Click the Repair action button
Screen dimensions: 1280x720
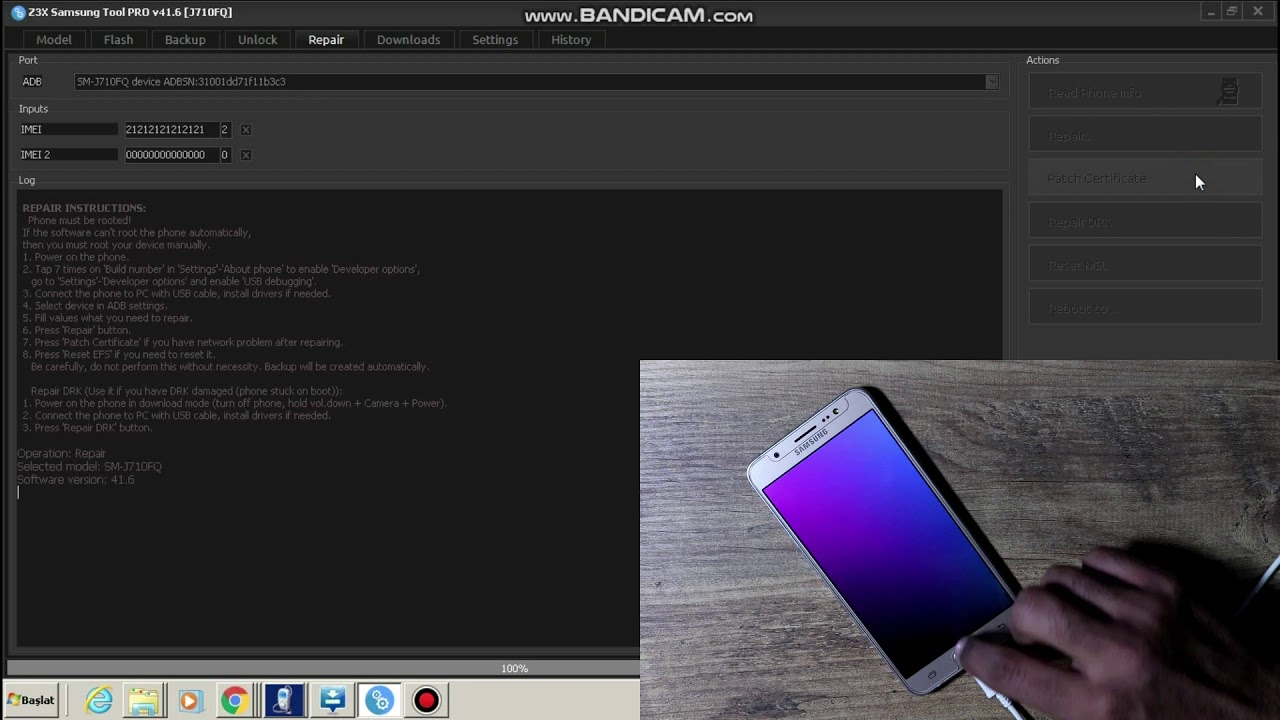click(x=1145, y=136)
